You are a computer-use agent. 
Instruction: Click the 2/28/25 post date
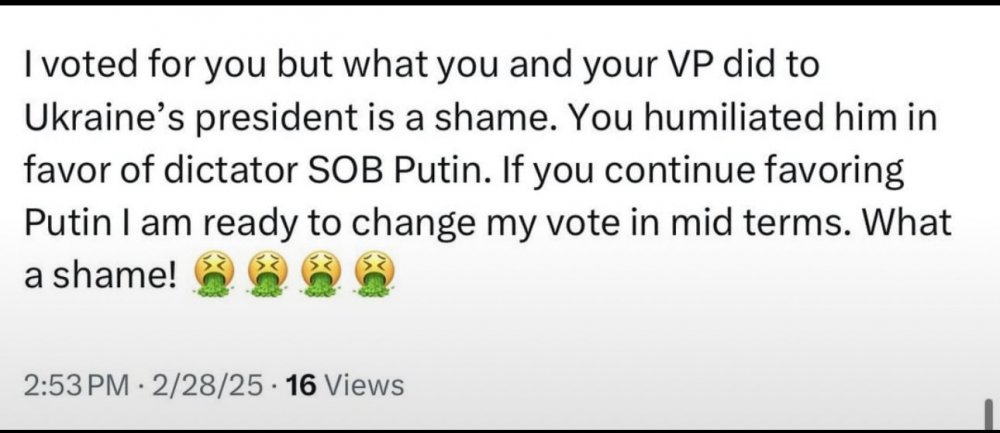click(207, 385)
